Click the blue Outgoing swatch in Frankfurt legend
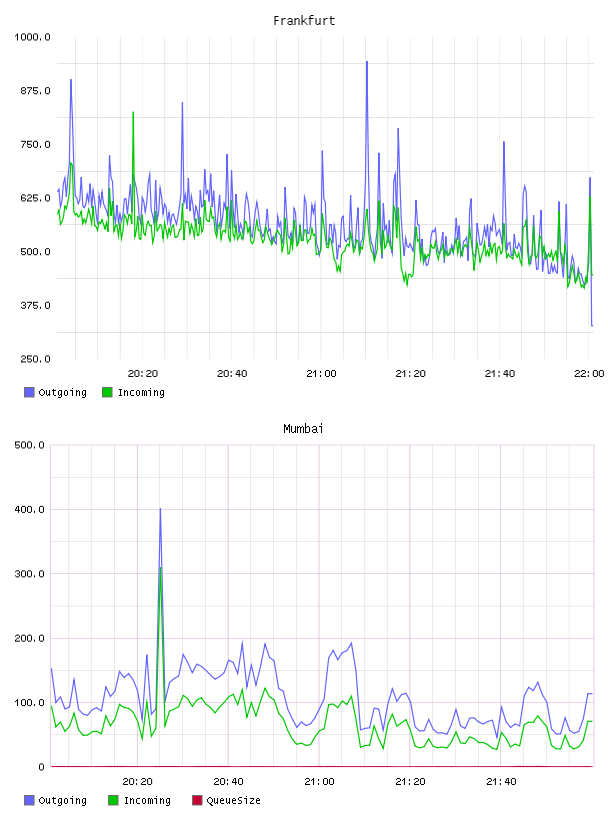This screenshot has width=608, height=816. pyautogui.click(x=29, y=392)
